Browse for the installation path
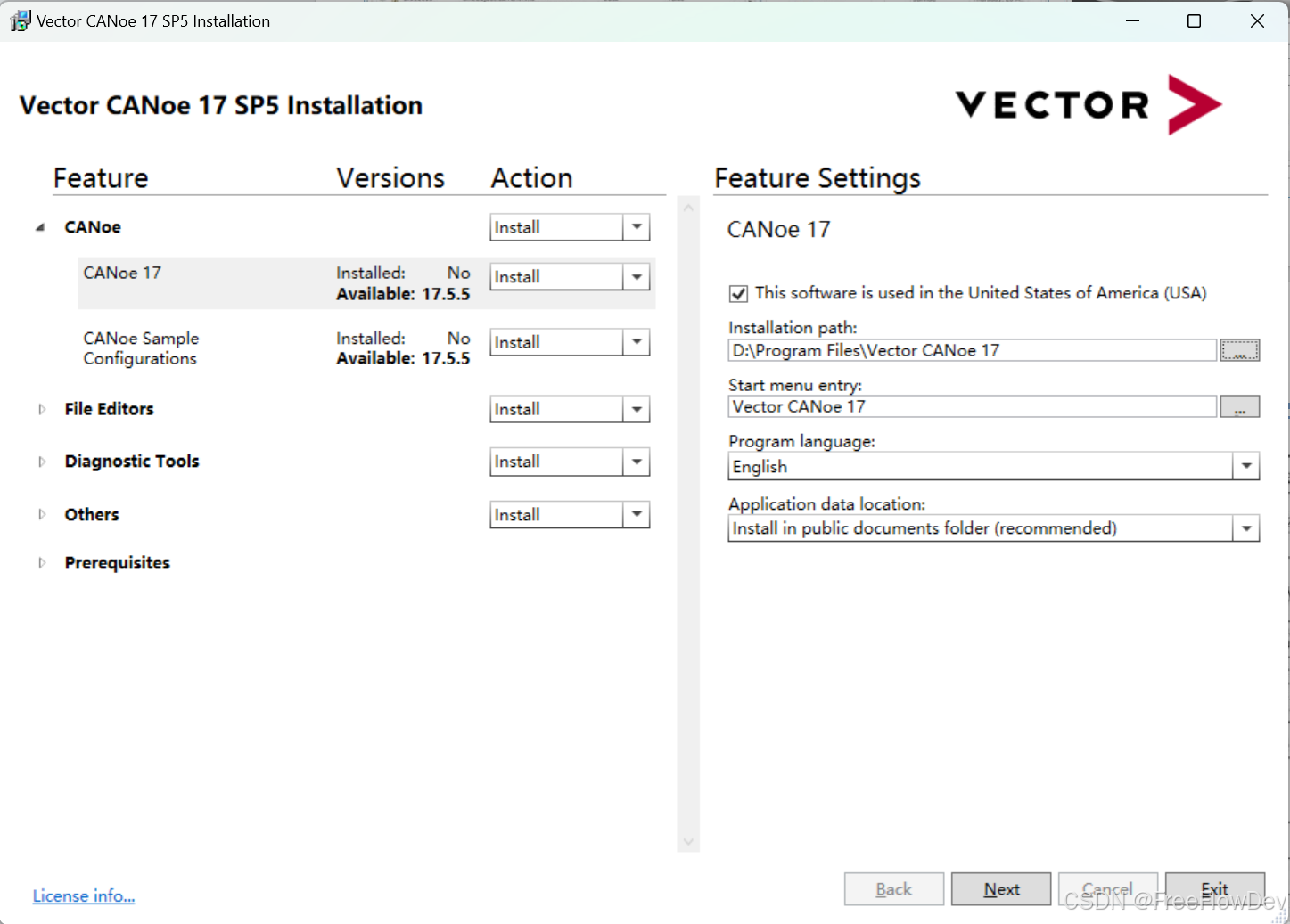Screen dimensions: 1290x924 point(1240,350)
